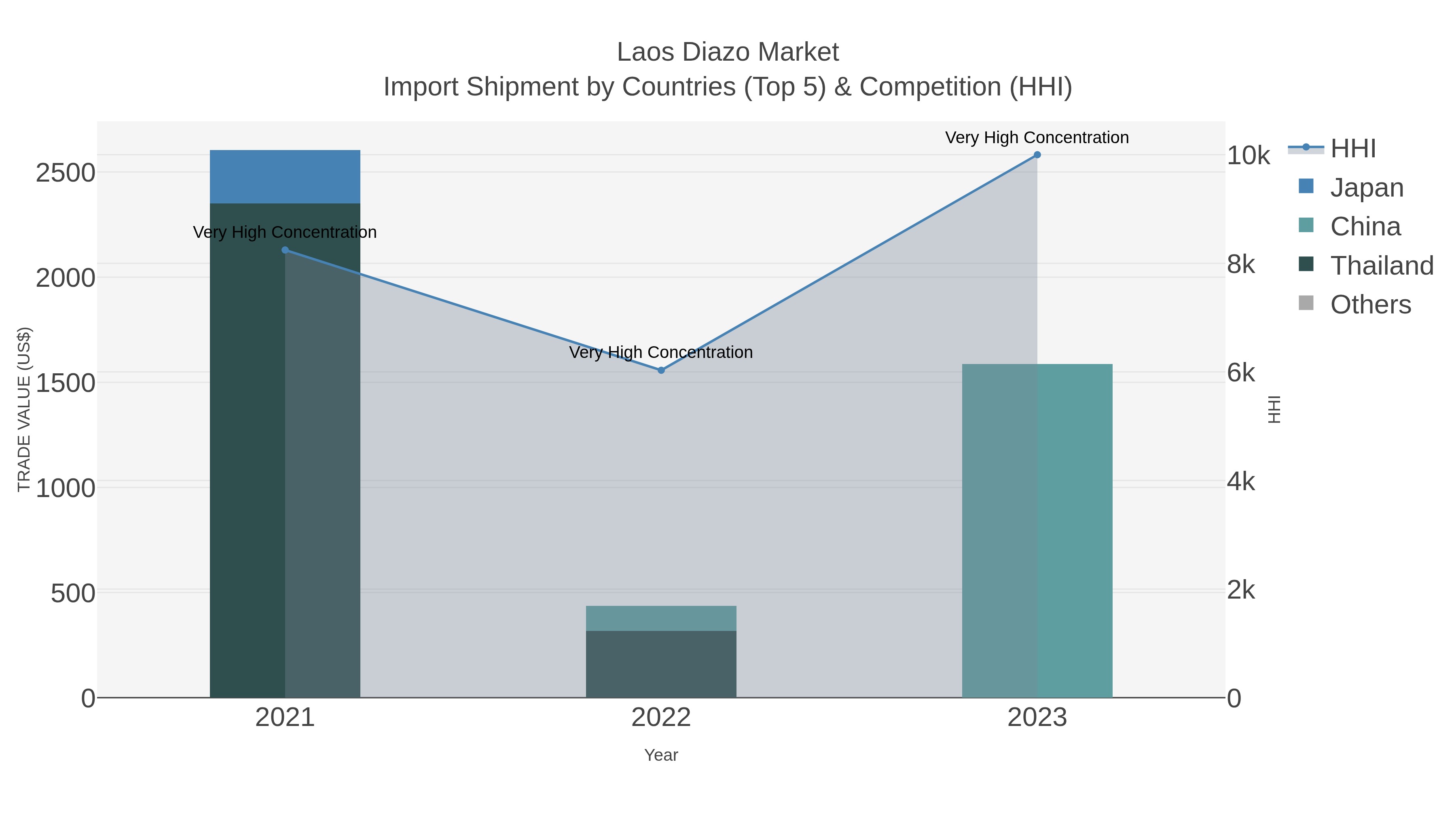Click the 2021 x-axis label

pos(285,718)
